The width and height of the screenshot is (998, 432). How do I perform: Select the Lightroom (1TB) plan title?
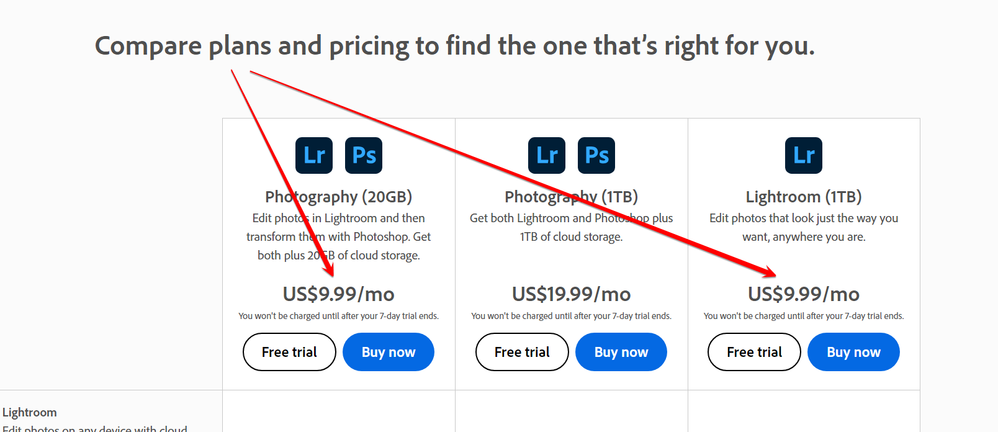[803, 197]
